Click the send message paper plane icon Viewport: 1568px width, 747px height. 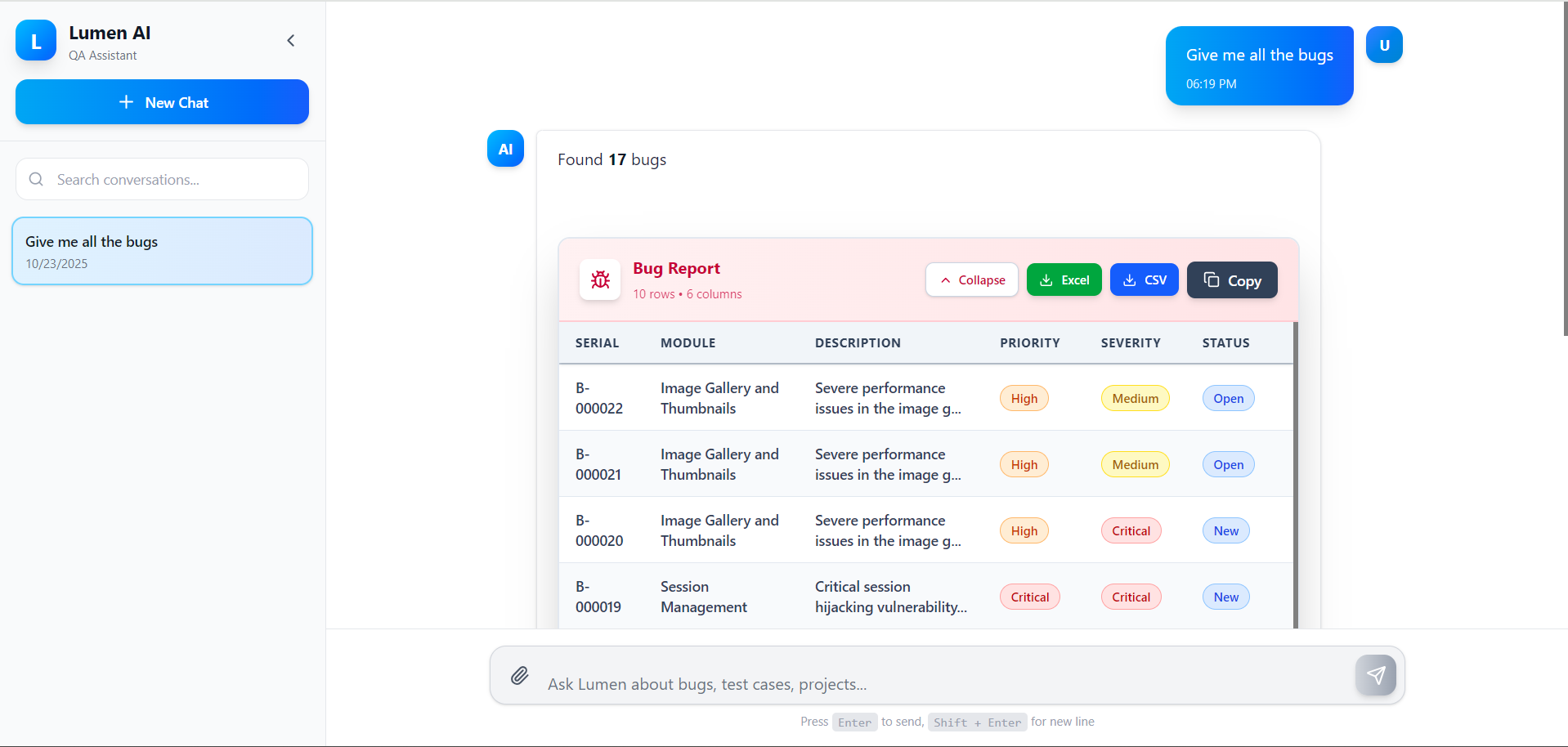(x=1376, y=675)
